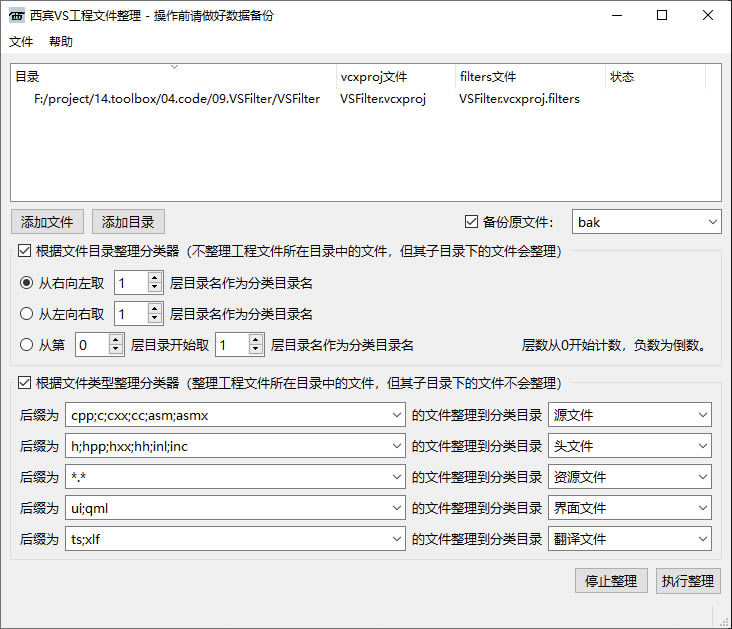Expand the 头文件 category dropdown
Viewport: 732px width, 629px height.
(x=702, y=446)
